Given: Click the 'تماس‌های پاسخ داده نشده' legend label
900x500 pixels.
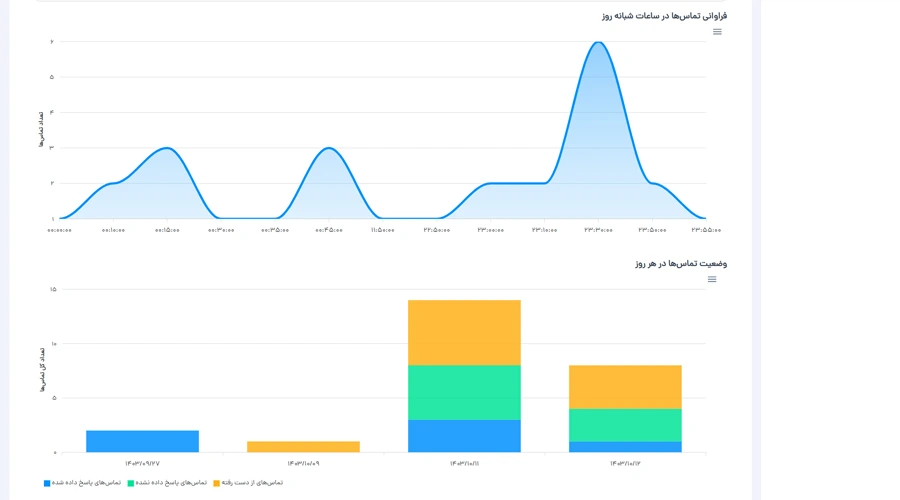Looking at the screenshot, I should [171, 483].
